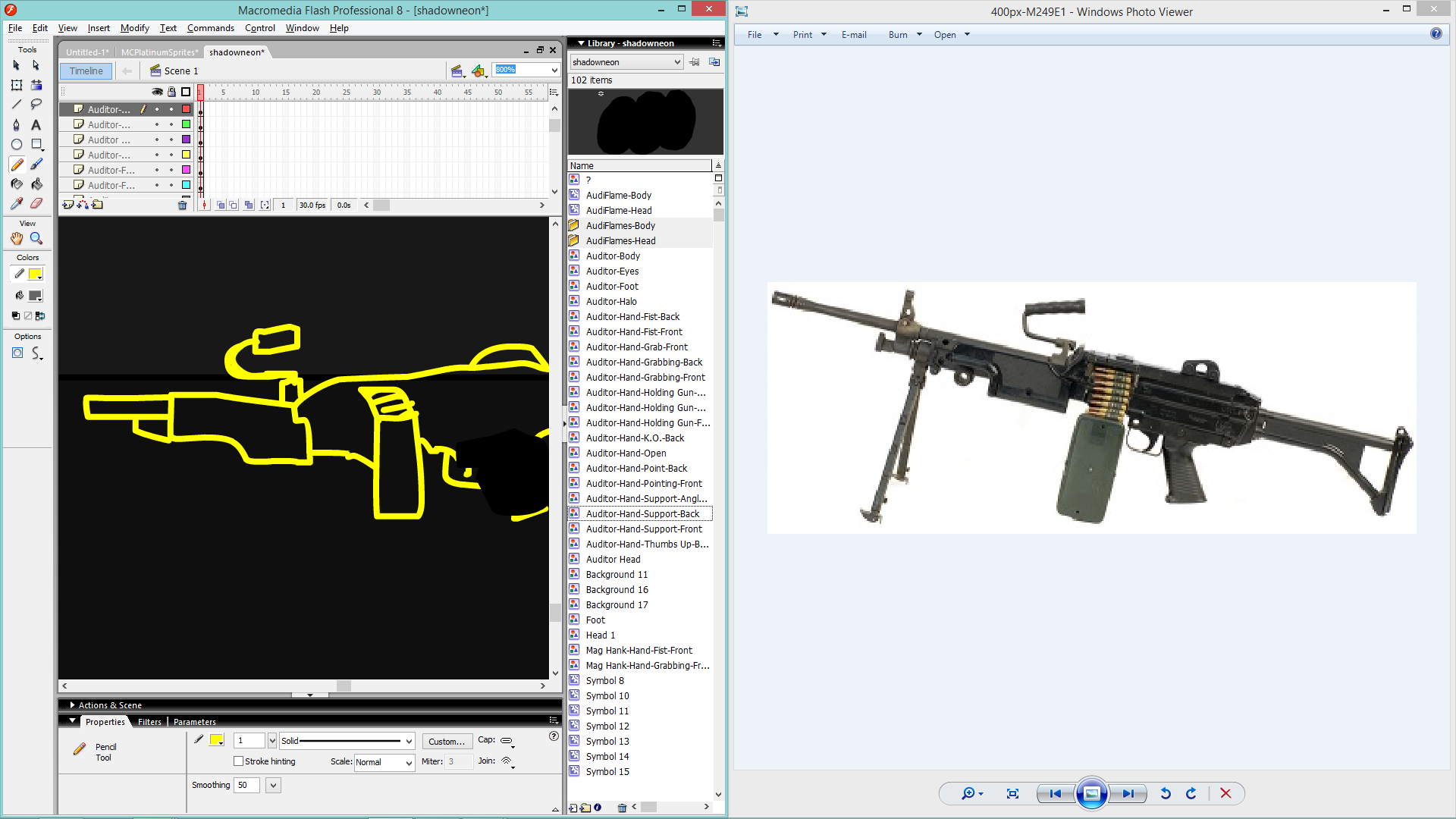Toggle visibility of Auditor-Body layer
This screenshot has width=1456, height=819.
pyautogui.click(x=157, y=139)
